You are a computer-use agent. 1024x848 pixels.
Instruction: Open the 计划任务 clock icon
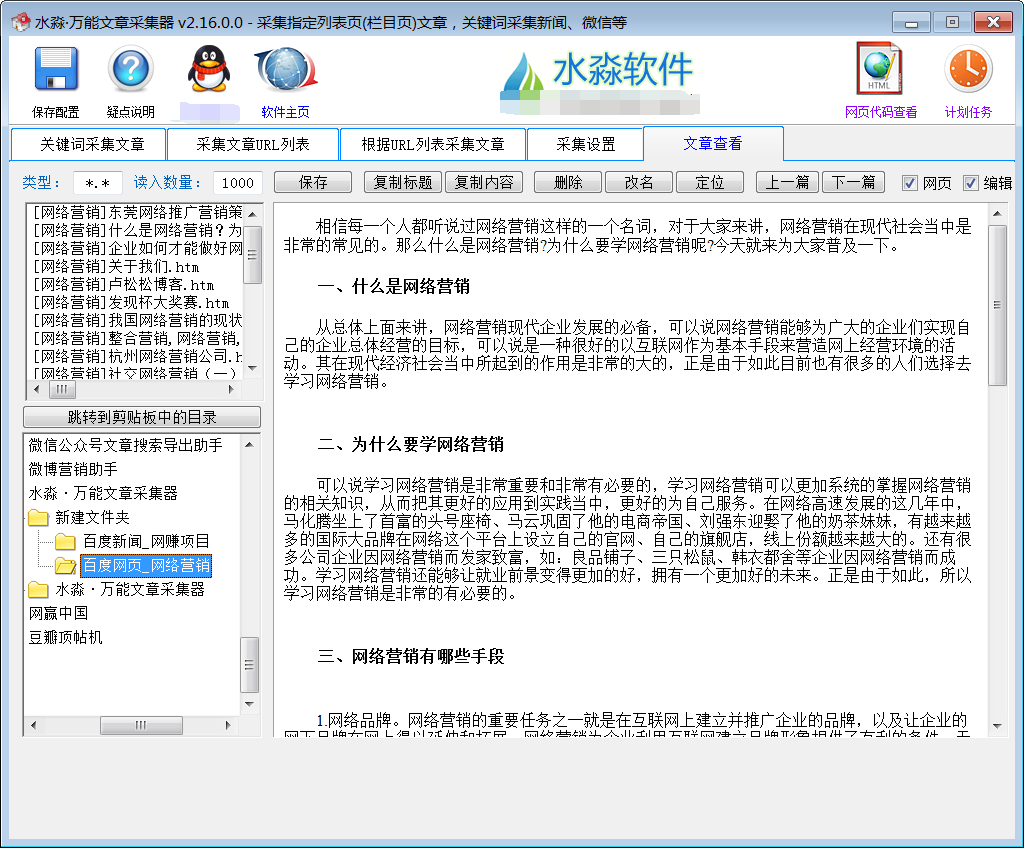coord(968,69)
